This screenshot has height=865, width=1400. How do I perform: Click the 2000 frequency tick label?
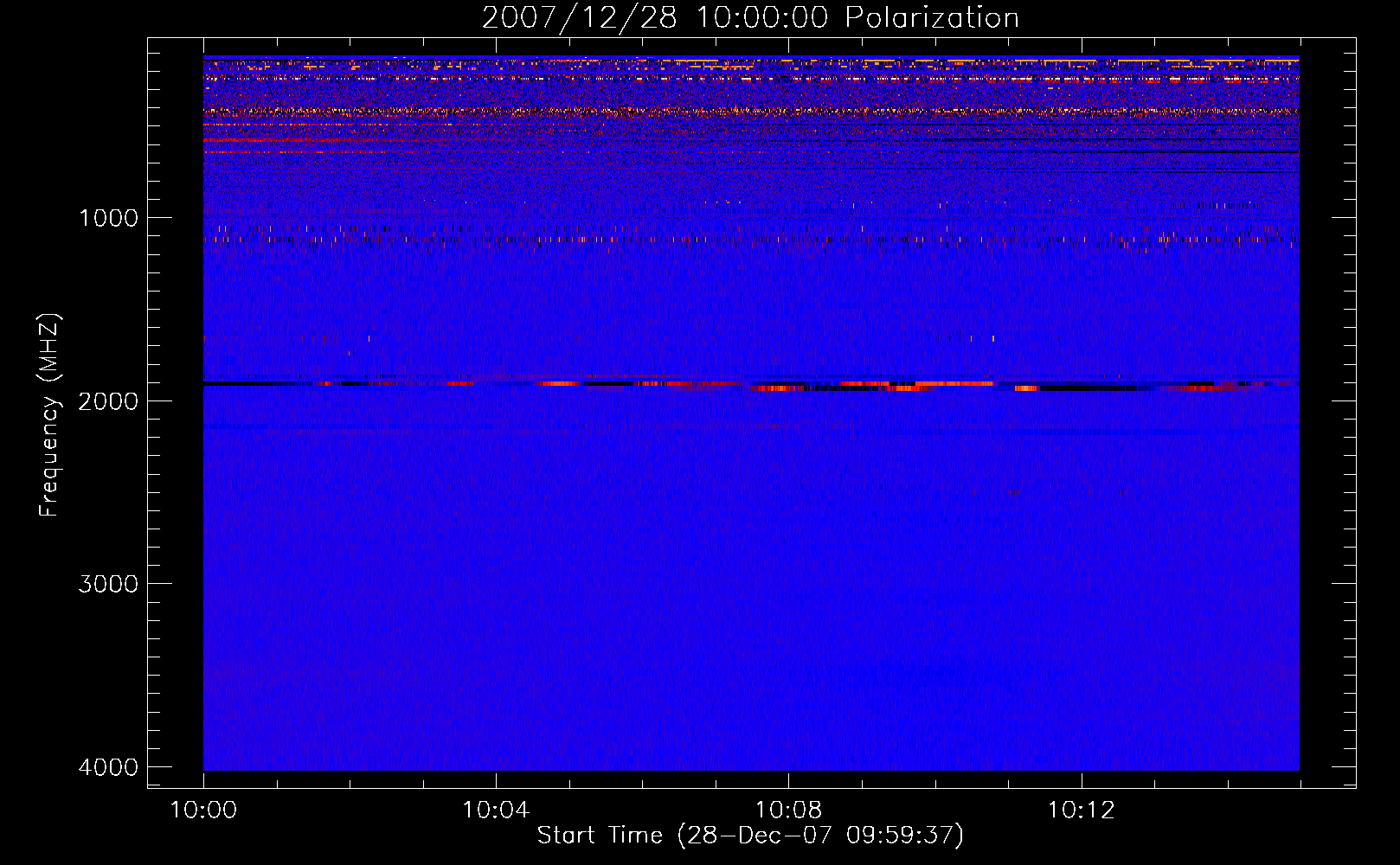tap(108, 400)
